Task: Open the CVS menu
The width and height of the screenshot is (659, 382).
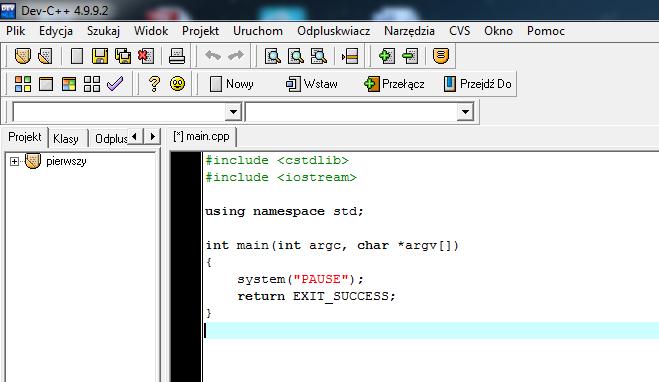Action: pos(459,31)
